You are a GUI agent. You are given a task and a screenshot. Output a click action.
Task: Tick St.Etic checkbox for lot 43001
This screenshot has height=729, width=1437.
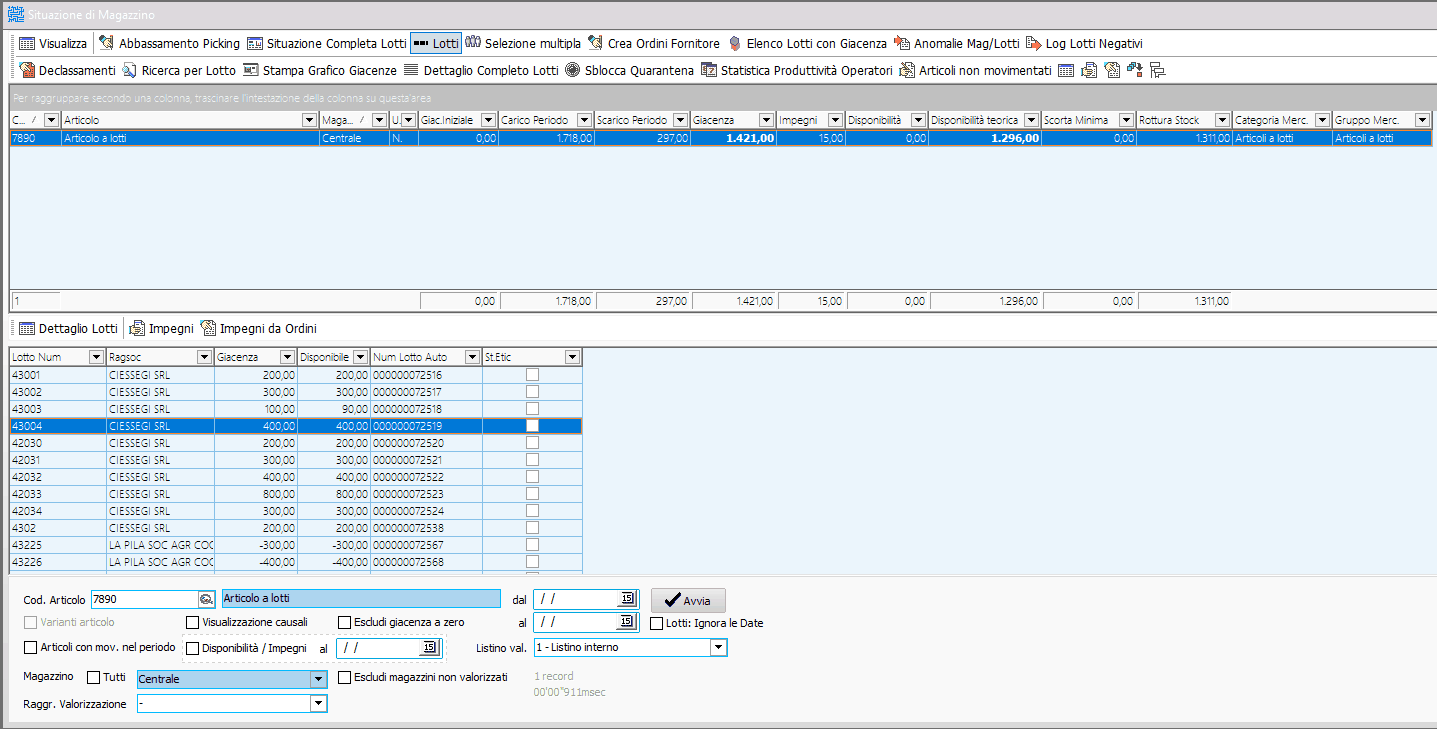pos(532,375)
